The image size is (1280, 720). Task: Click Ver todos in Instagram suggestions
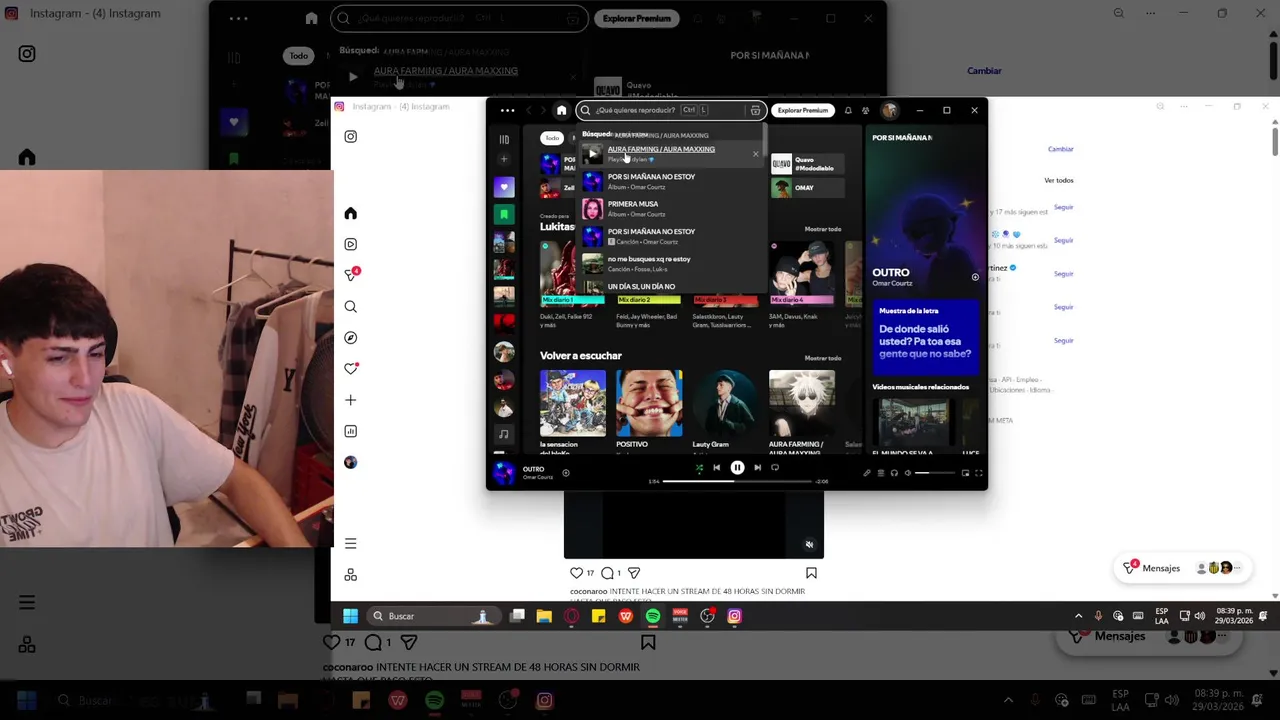tap(1058, 181)
